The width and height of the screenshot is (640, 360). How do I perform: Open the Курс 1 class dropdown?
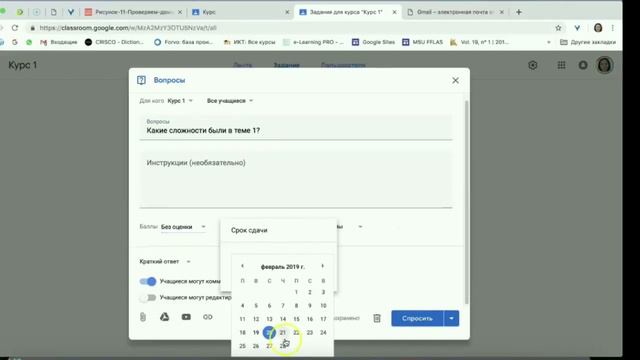180,101
